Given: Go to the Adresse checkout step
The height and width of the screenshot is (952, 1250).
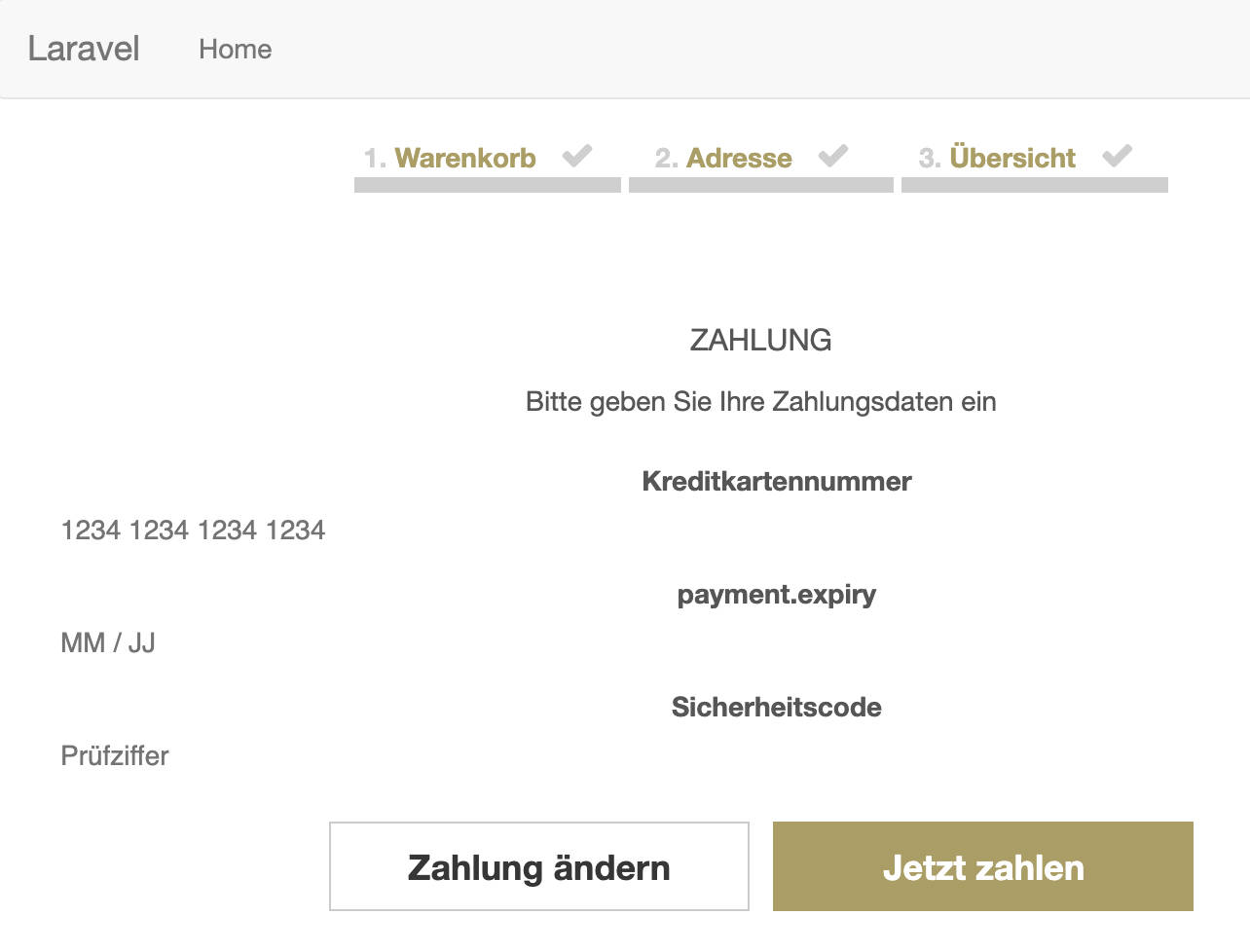Looking at the screenshot, I should coord(723,158).
